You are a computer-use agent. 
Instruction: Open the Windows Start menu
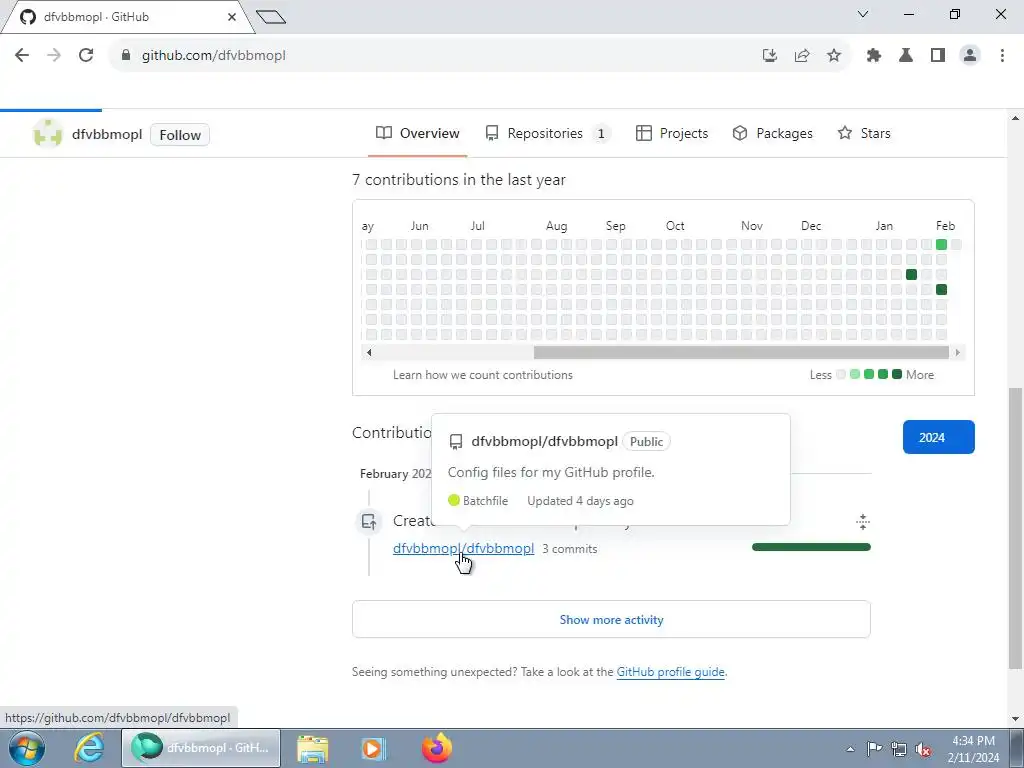point(26,748)
